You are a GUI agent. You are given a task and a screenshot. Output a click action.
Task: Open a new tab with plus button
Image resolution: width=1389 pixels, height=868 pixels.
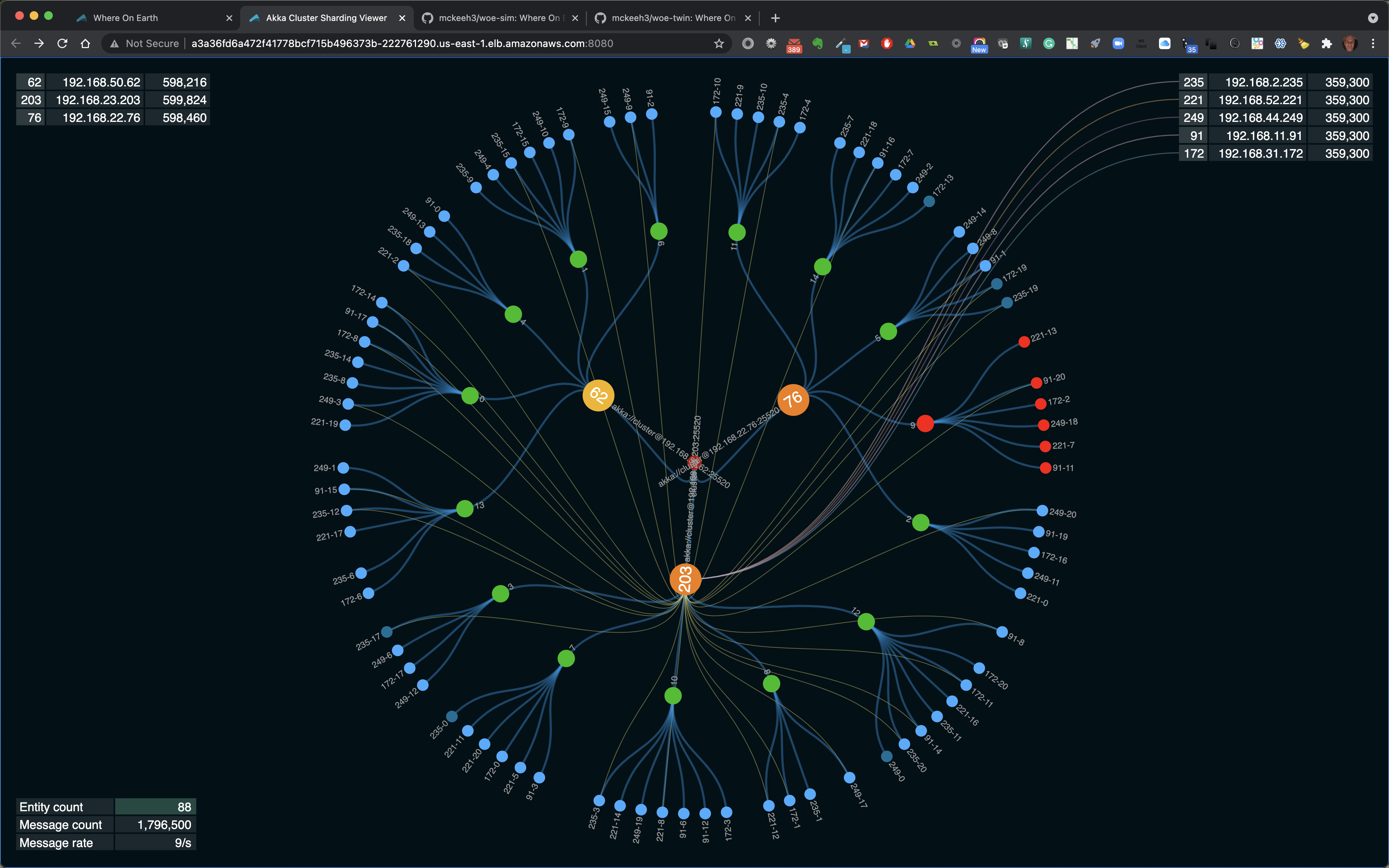pos(776,18)
